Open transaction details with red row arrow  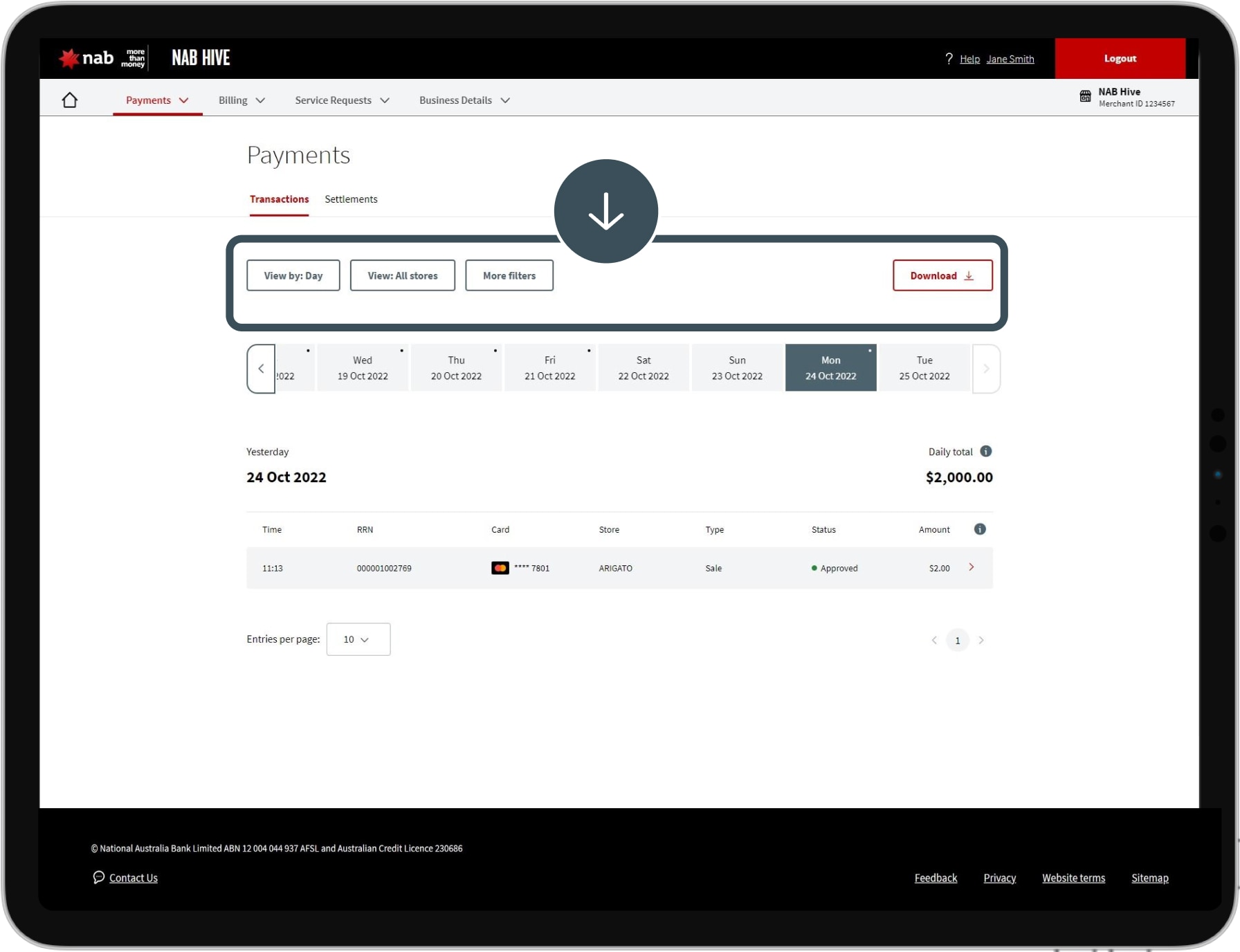point(972,567)
